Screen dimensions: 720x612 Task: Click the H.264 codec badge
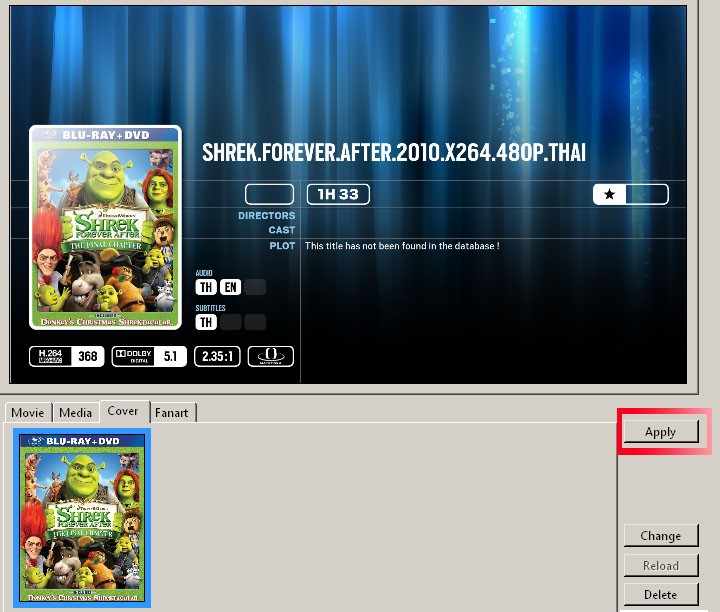67,356
